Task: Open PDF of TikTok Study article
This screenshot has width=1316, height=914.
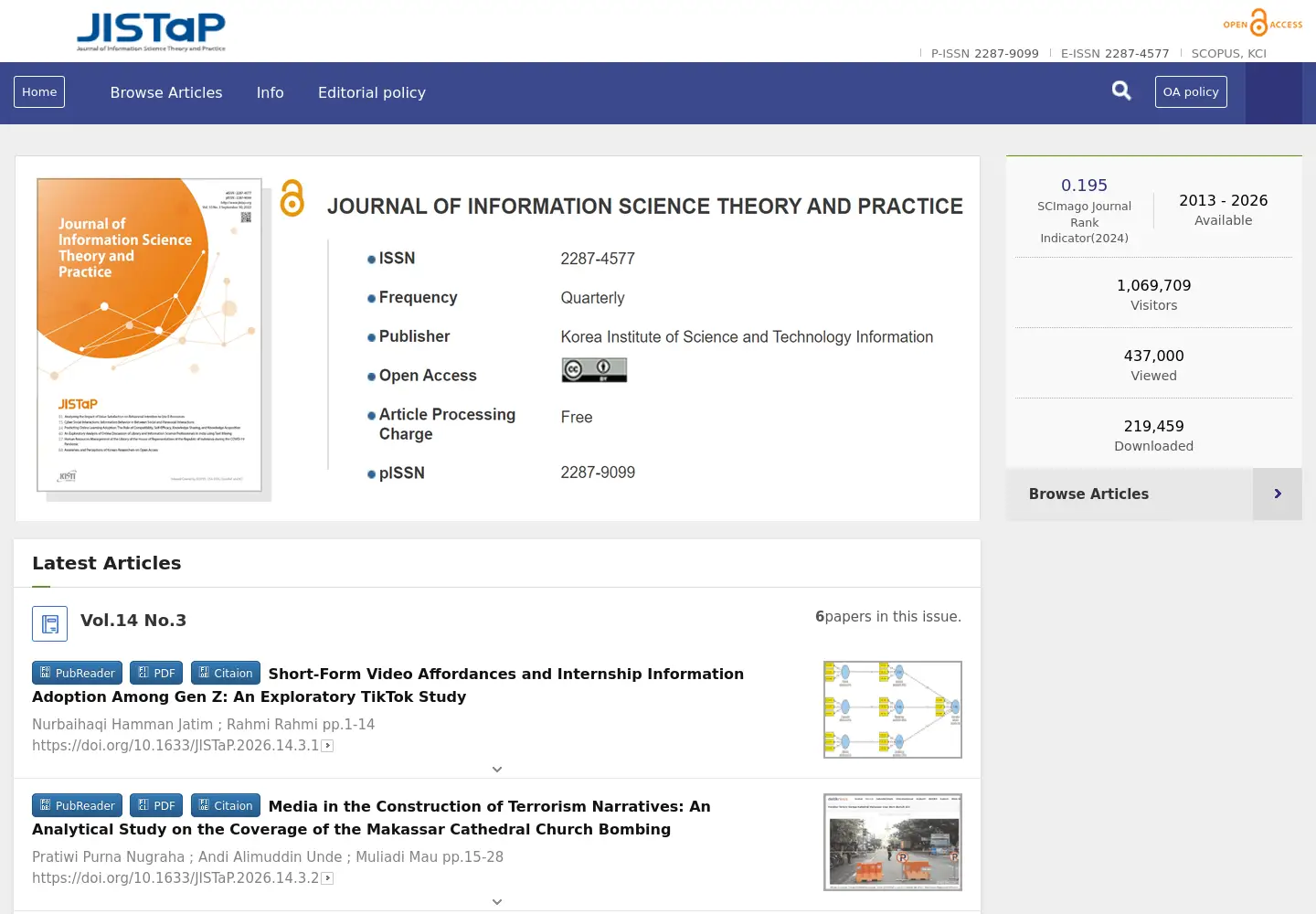Action: click(x=156, y=673)
